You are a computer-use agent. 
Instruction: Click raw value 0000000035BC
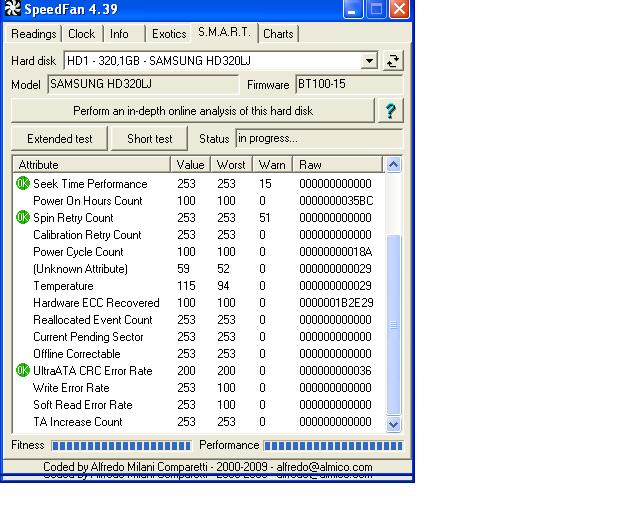(x=336, y=201)
